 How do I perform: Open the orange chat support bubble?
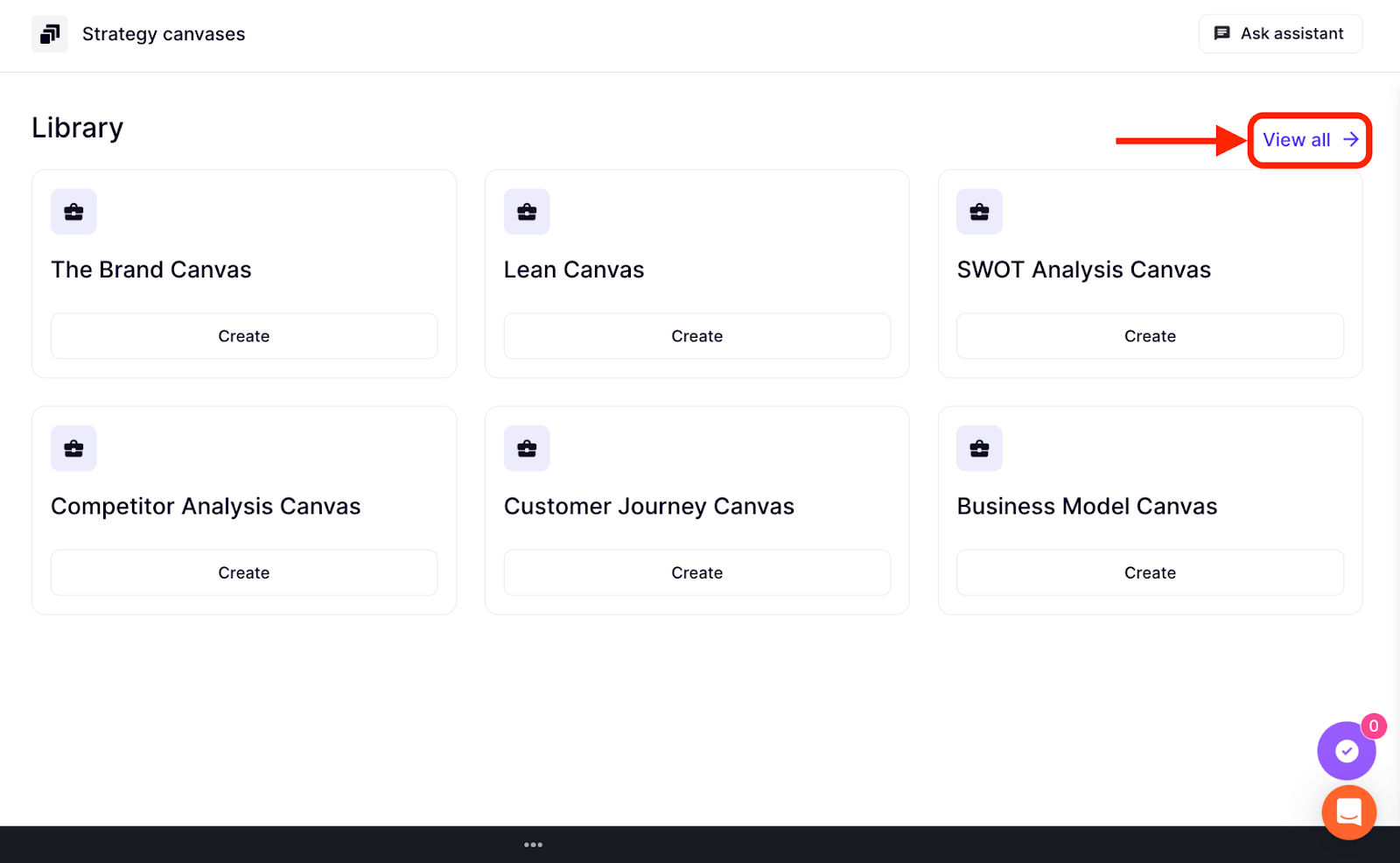tap(1348, 812)
